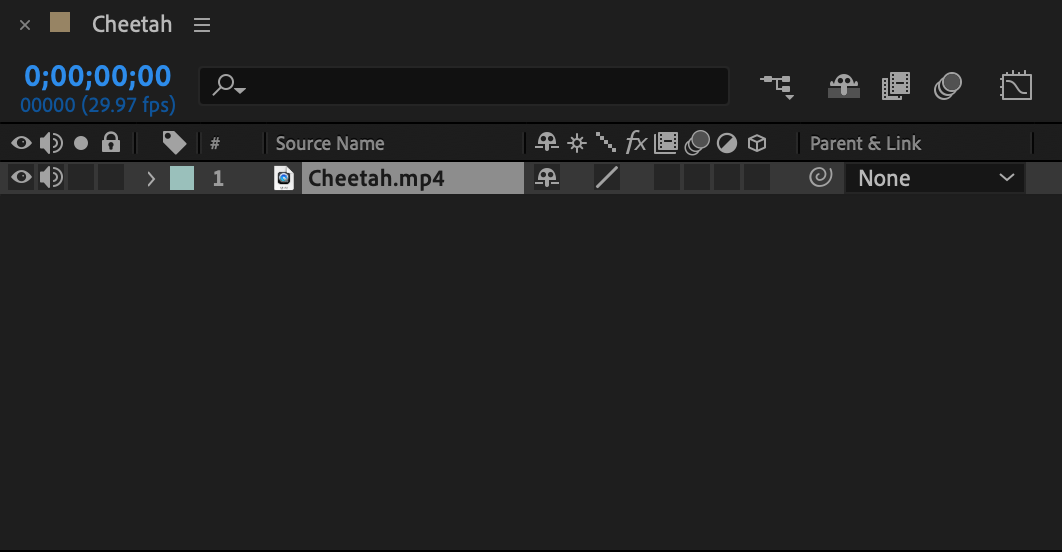Click the Cheetah.mp4 parent pick whip

point(820,178)
